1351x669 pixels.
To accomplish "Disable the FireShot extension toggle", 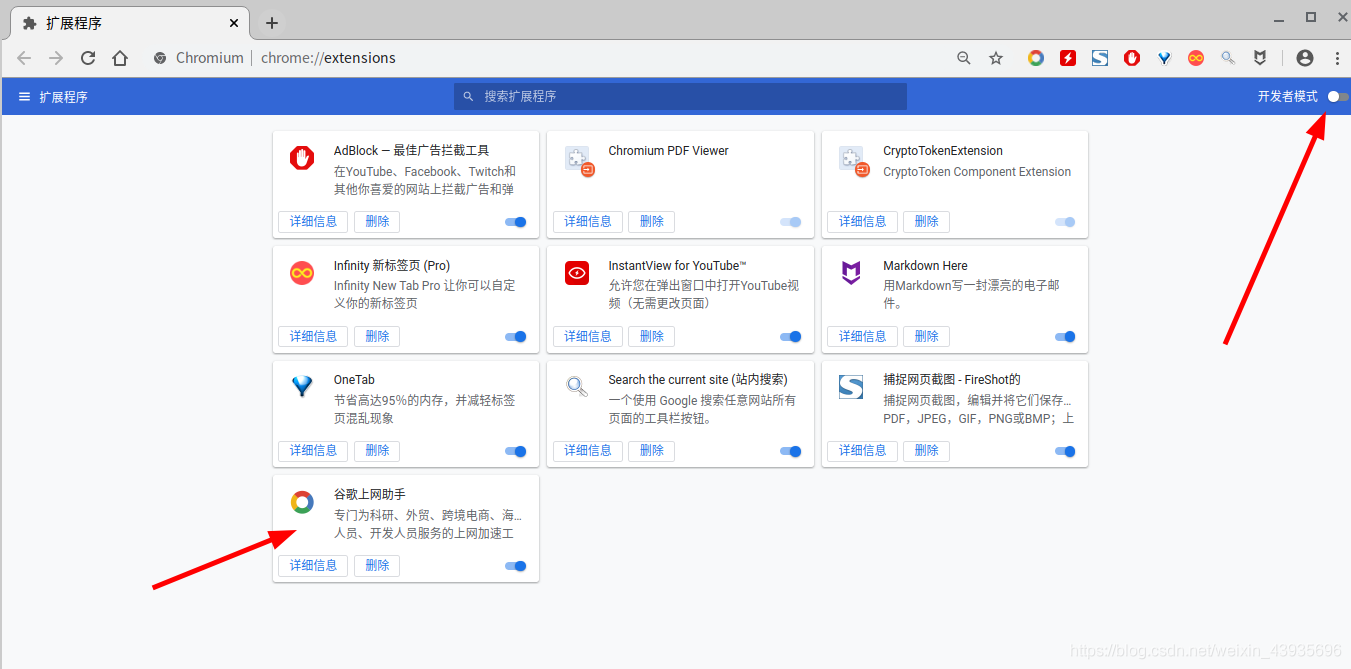I will pyautogui.click(x=1066, y=451).
